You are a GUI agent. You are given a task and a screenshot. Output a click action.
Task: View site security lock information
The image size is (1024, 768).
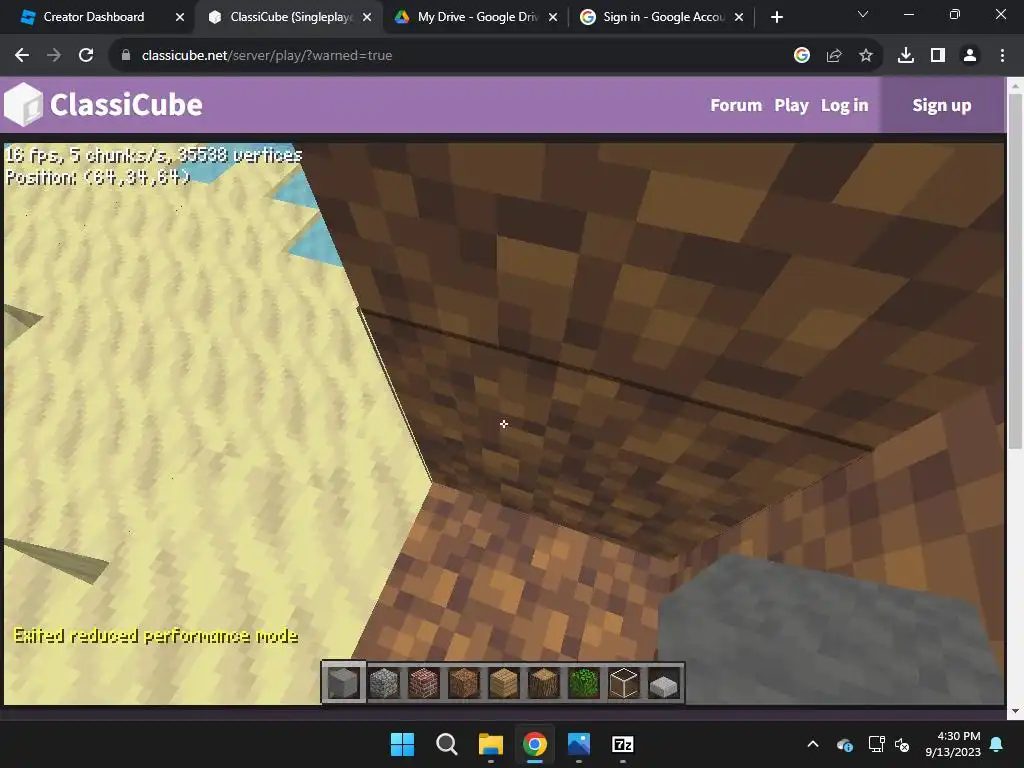[126, 56]
